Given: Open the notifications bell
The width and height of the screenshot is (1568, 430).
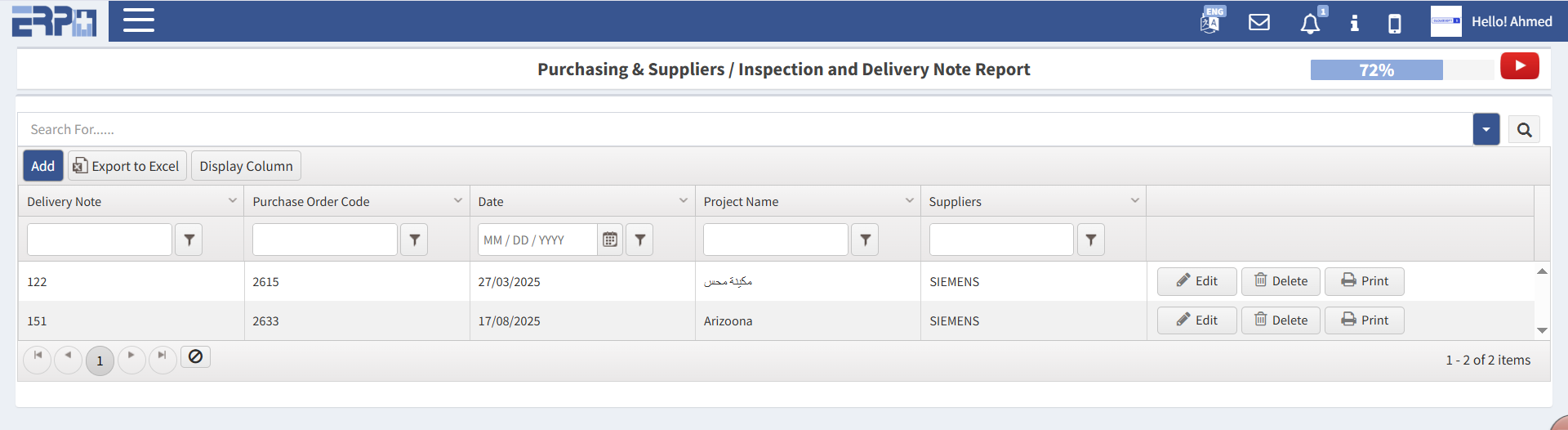Looking at the screenshot, I should coord(1310,23).
